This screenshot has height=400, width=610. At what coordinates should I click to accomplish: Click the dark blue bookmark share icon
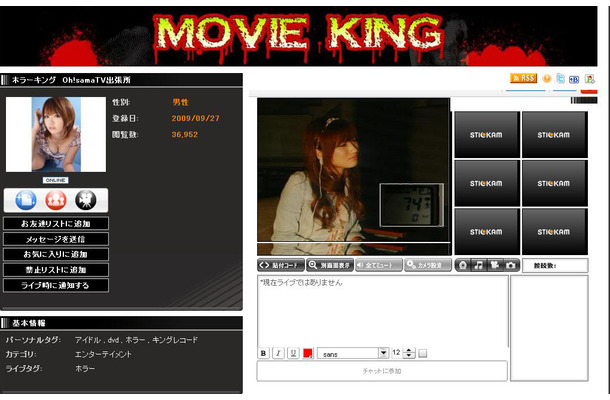[574, 79]
